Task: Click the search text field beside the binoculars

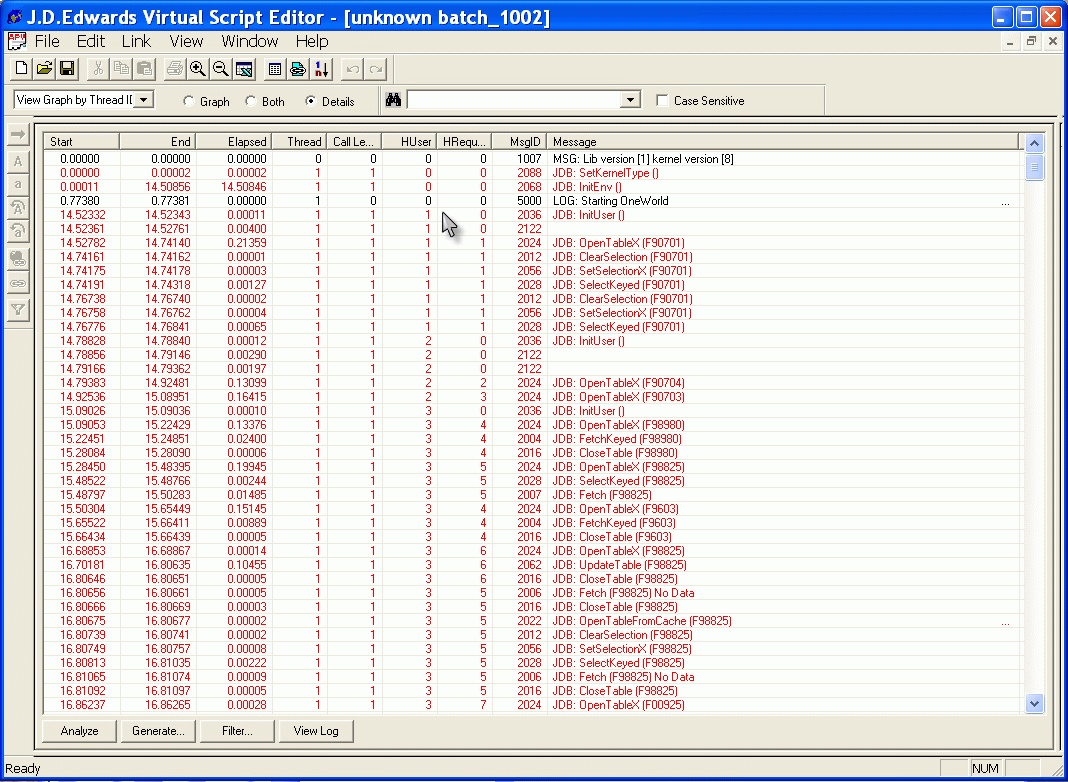Action: click(x=514, y=100)
